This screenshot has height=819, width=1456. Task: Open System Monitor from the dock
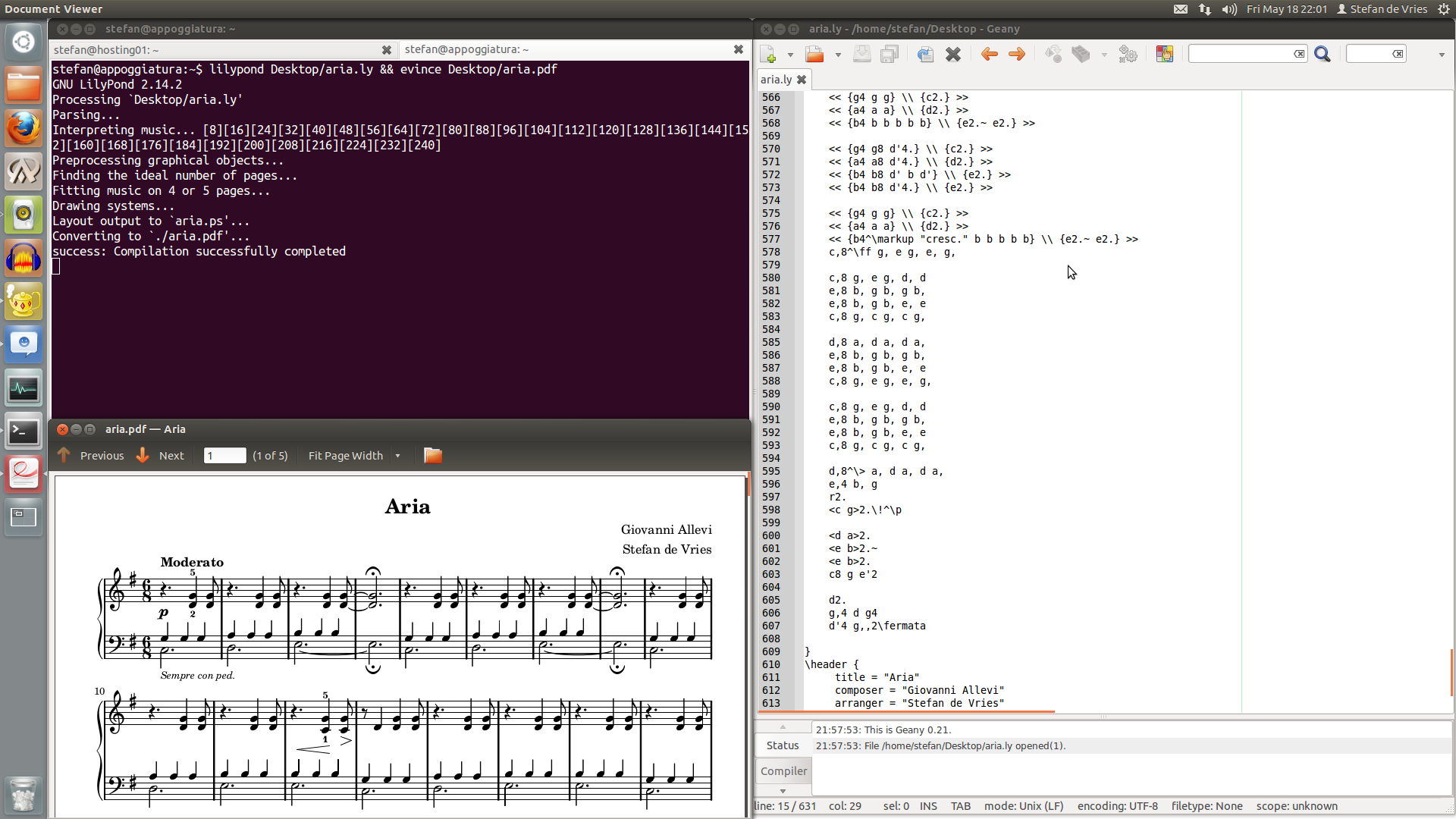pyautogui.click(x=24, y=388)
